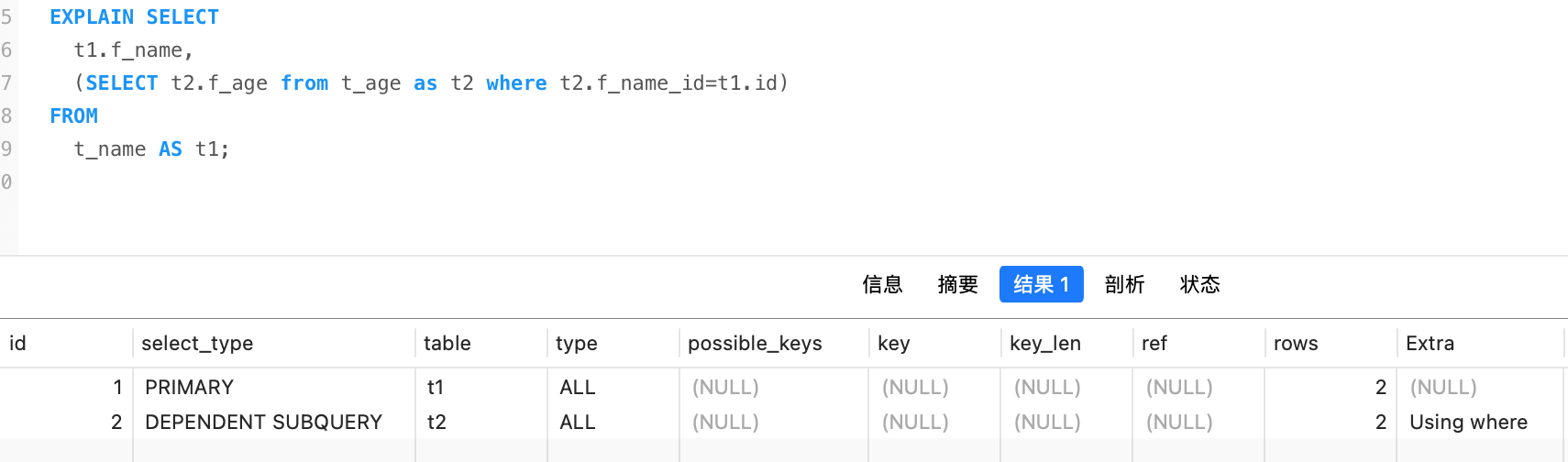1568x462 pixels.
Task: Select the table column header
Action: point(447,344)
